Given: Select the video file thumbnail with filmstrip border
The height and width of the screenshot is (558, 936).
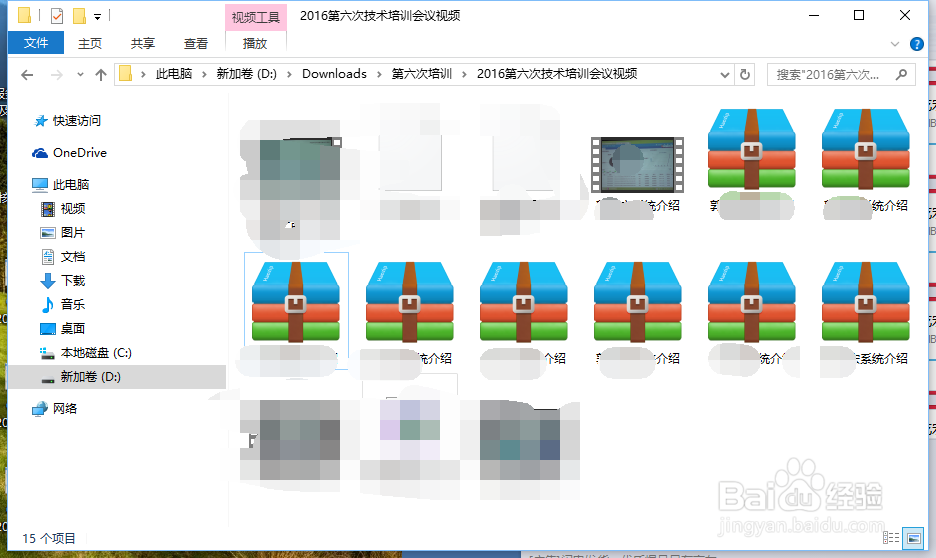Looking at the screenshot, I should (637, 164).
